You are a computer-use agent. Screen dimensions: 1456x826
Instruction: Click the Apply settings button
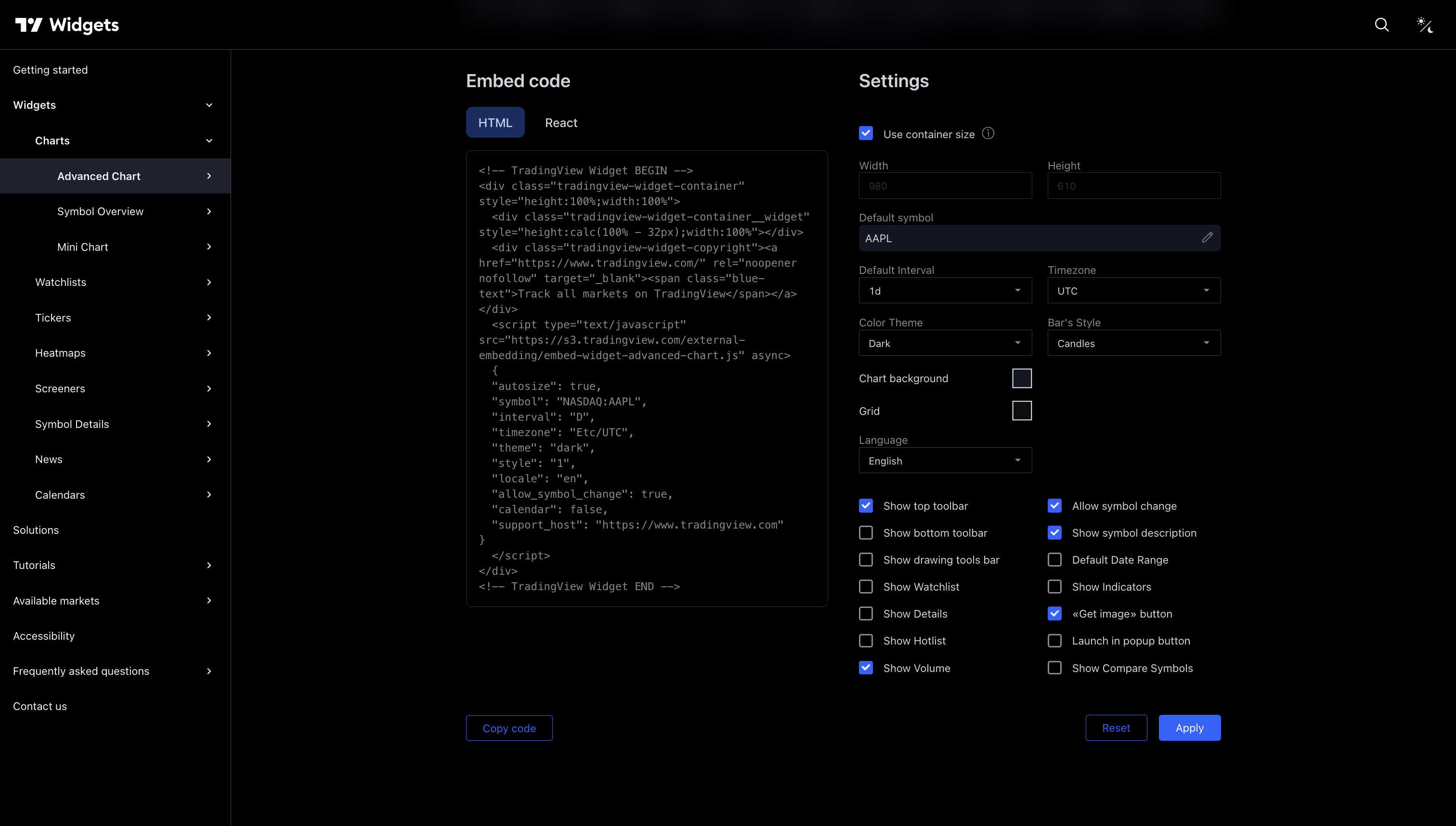pyautogui.click(x=1189, y=728)
